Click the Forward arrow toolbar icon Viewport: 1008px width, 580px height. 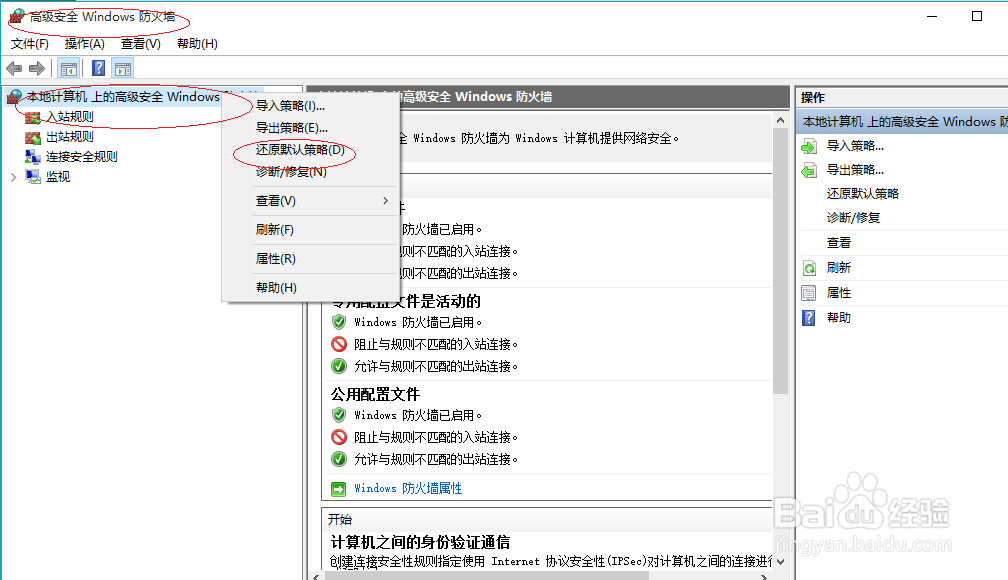point(37,68)
